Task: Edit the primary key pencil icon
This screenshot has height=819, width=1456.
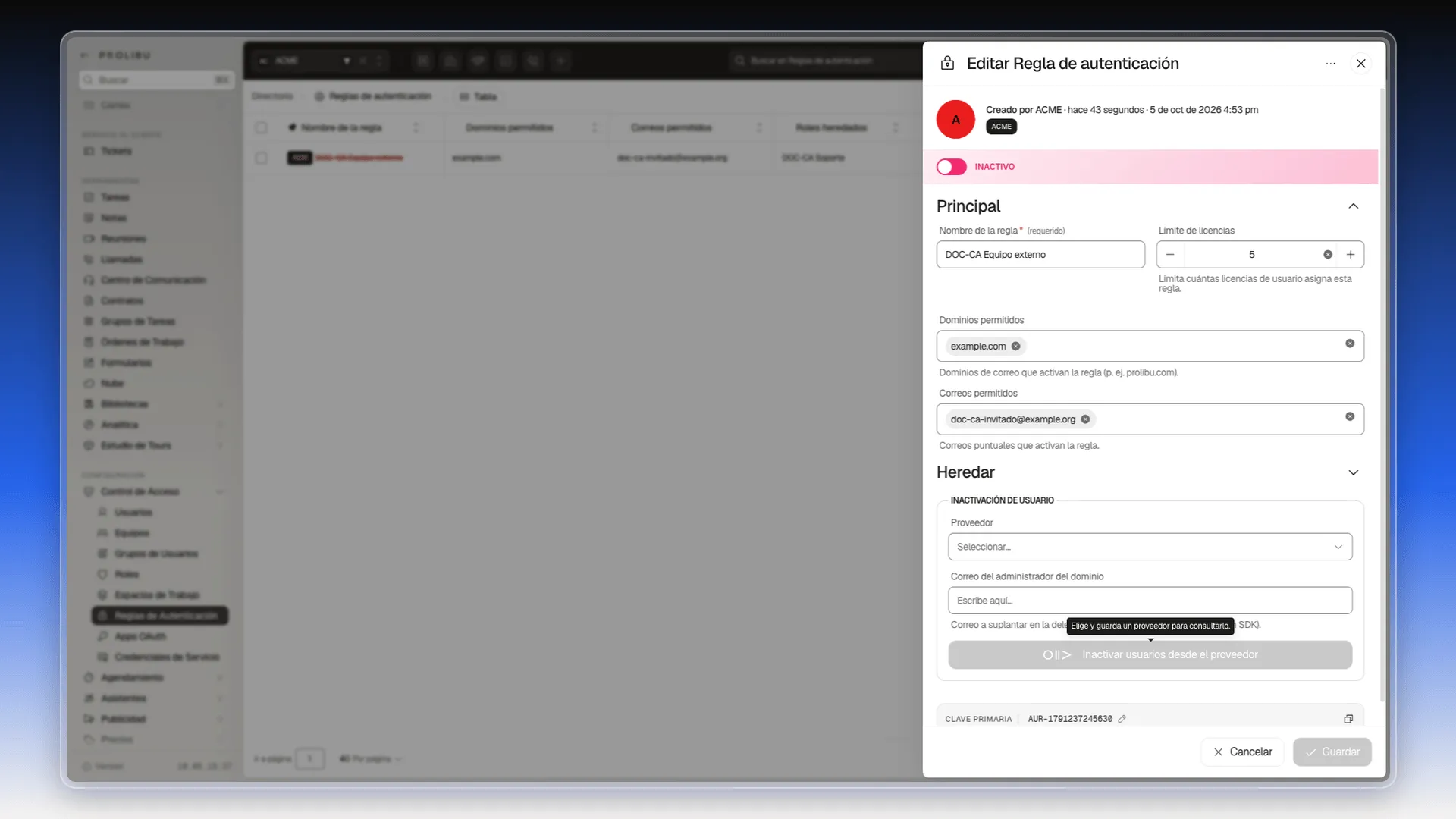Action: point(1122,719)
